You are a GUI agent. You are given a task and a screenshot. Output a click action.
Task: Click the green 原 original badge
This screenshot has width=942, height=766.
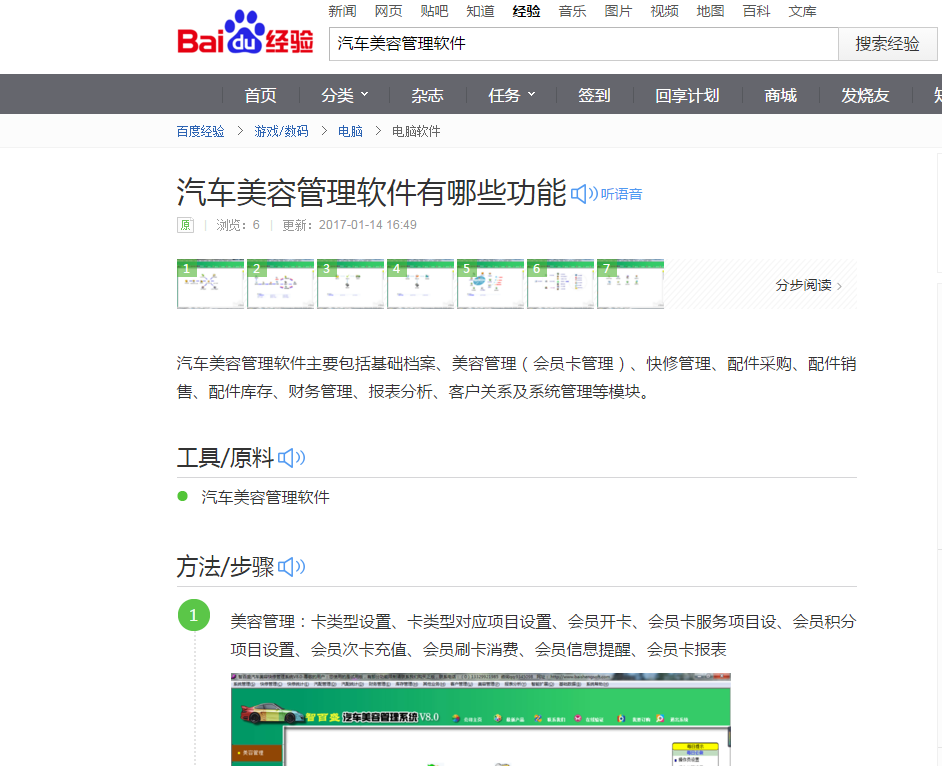click(185, 225)
